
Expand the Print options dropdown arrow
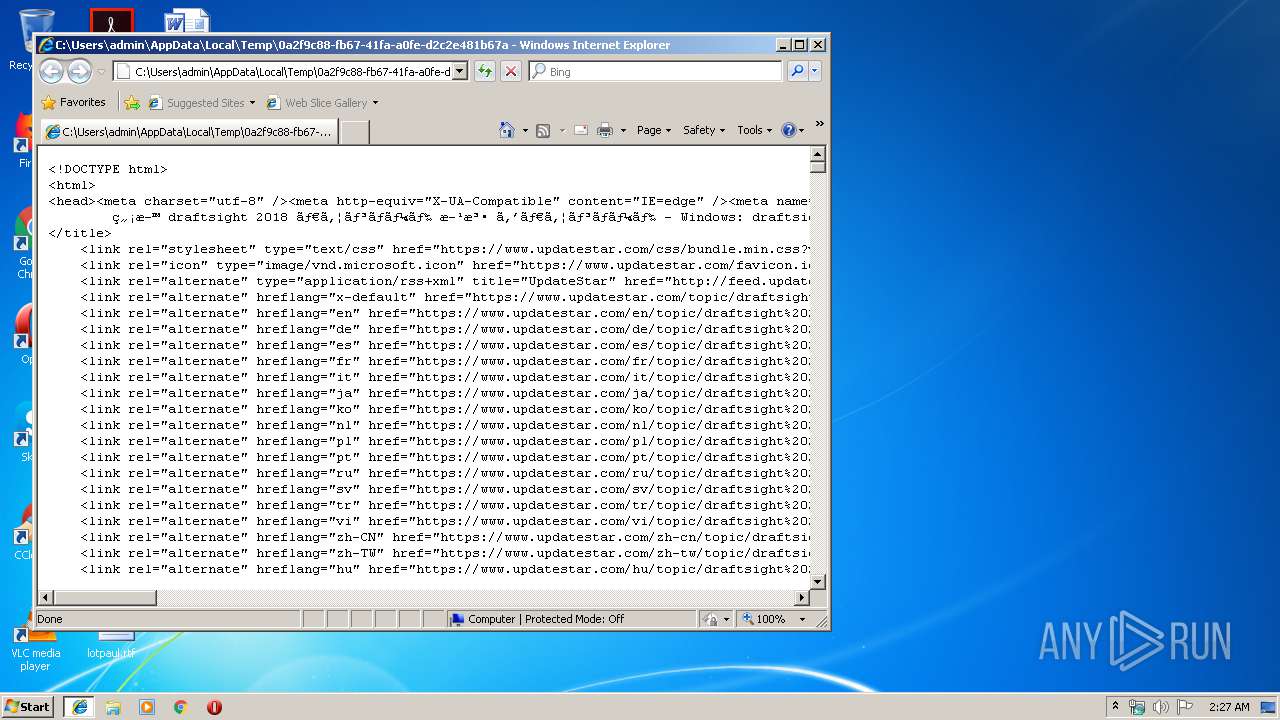click(623, 130)
